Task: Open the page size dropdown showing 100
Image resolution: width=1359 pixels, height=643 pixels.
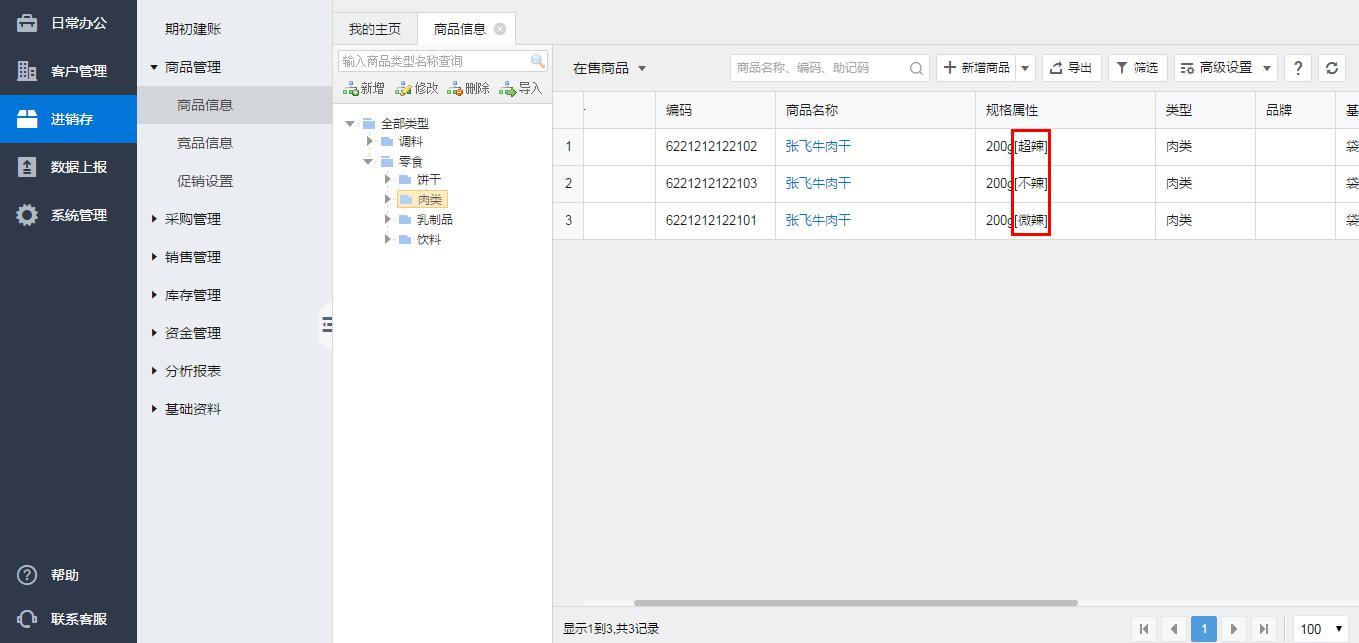Action: click(x=1320, y=629)
